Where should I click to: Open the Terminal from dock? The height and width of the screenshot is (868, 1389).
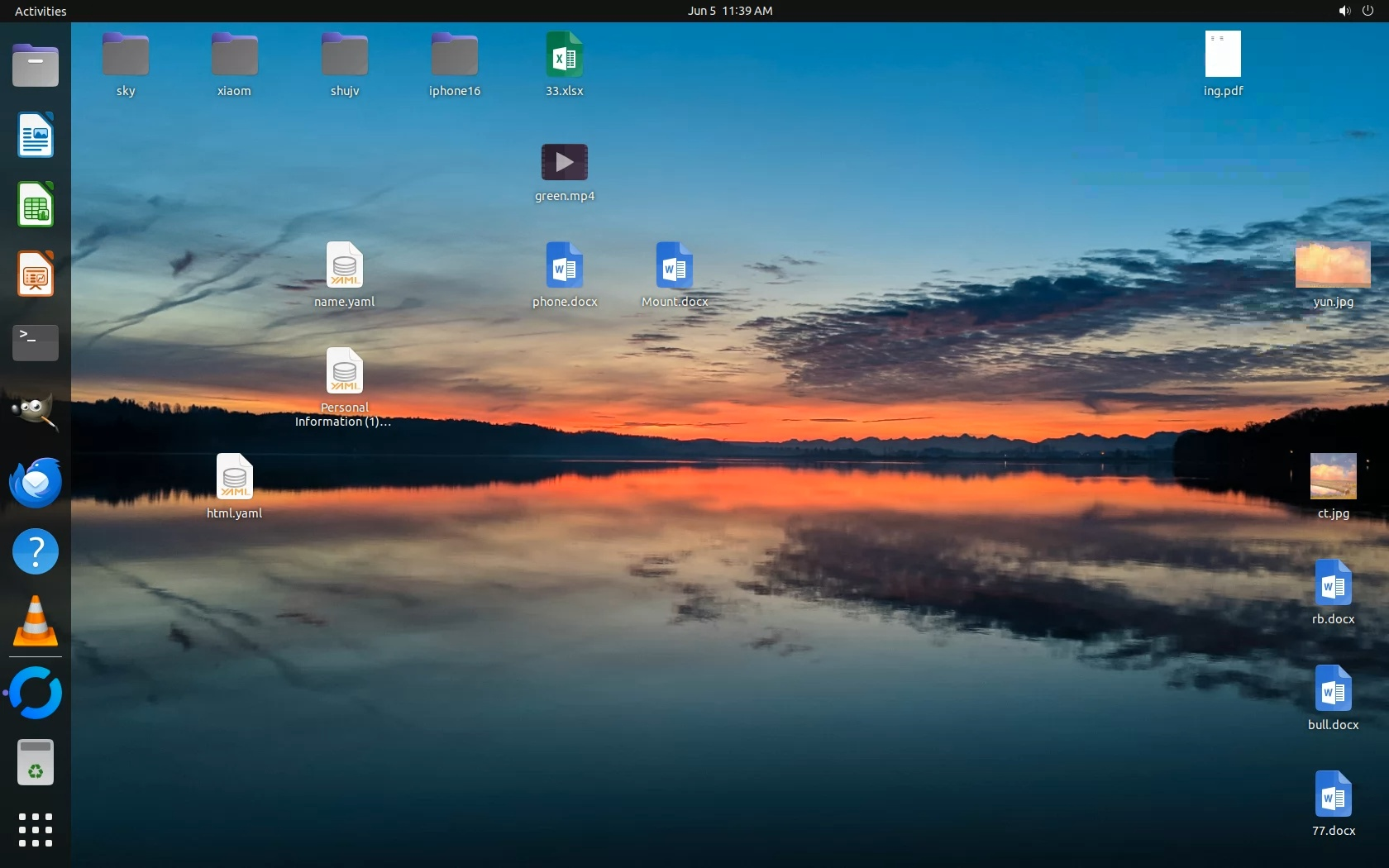point(36,342)
